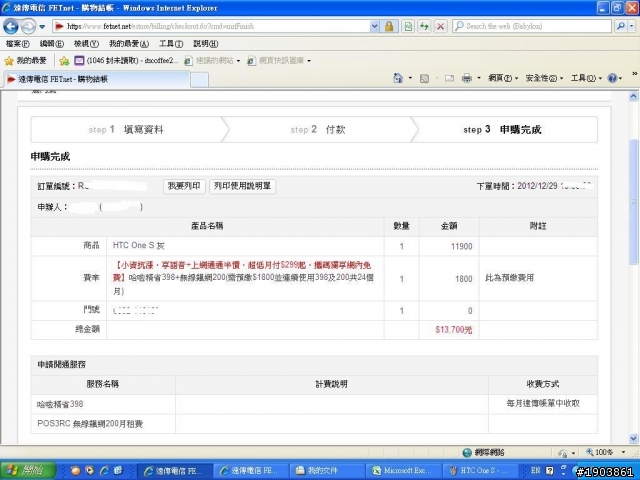Switch to the HTC One S taskbar button

pyautogui.click(x=480, y=471)
